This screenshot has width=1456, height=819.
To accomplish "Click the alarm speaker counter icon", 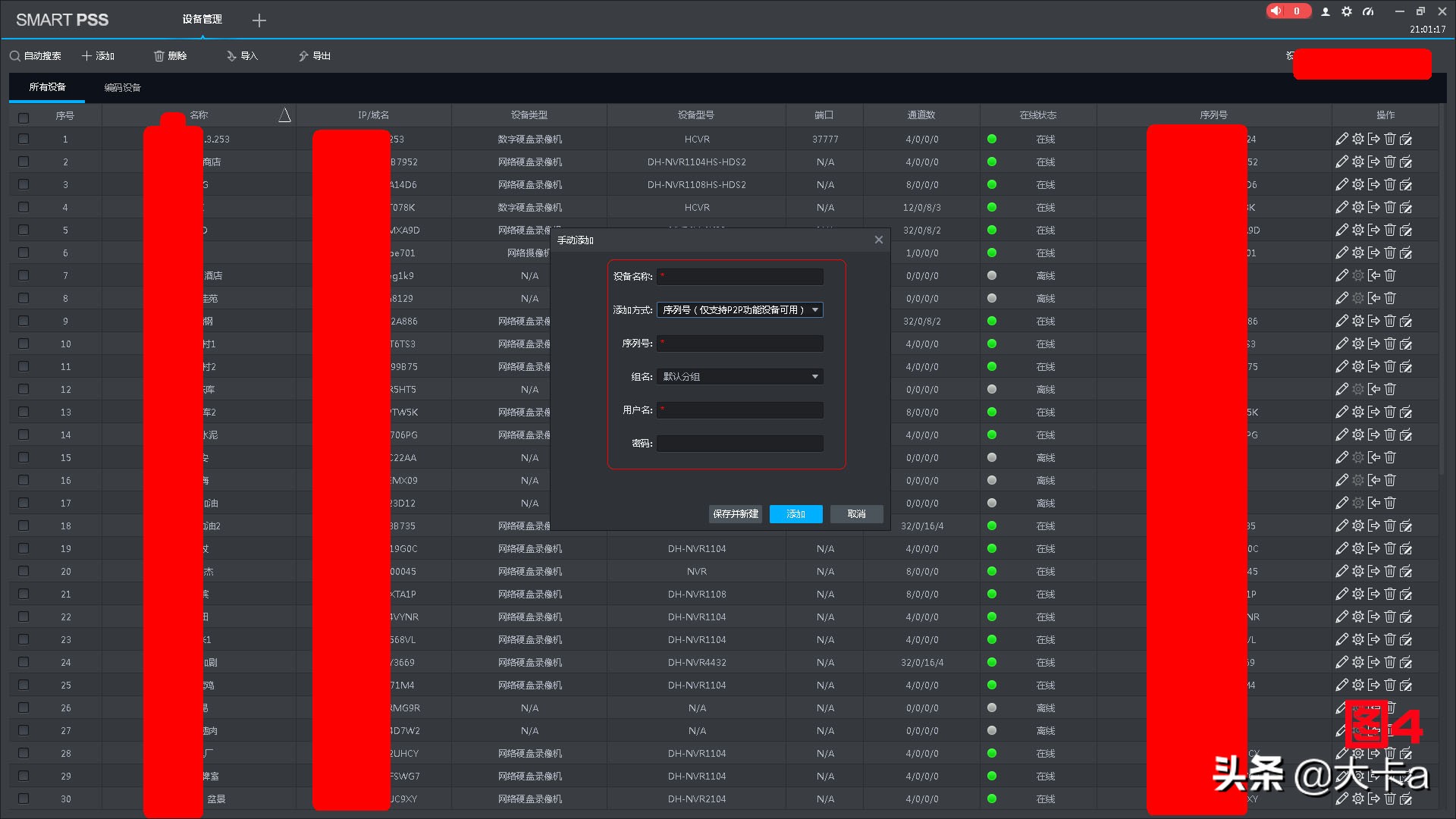I will tap(1288, 11).
